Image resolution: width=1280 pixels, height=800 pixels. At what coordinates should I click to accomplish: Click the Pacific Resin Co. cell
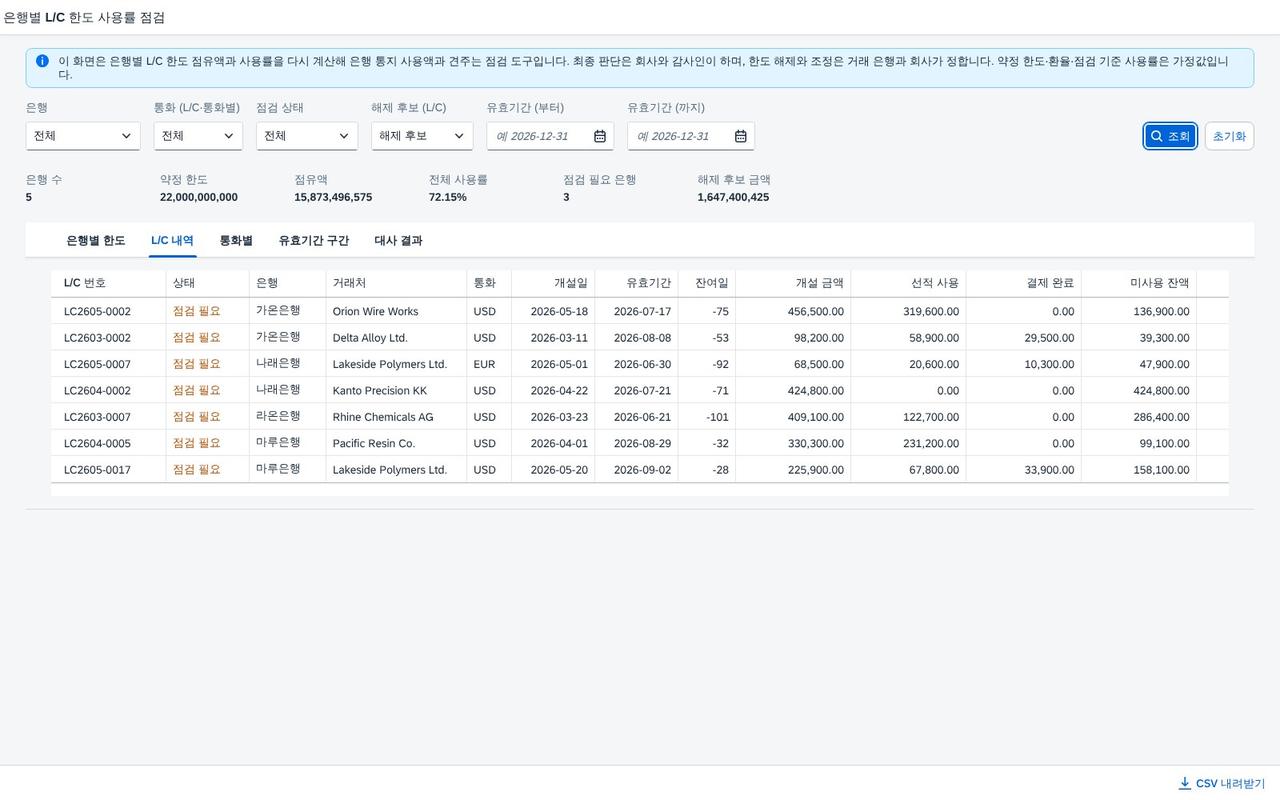coord(396,443)
